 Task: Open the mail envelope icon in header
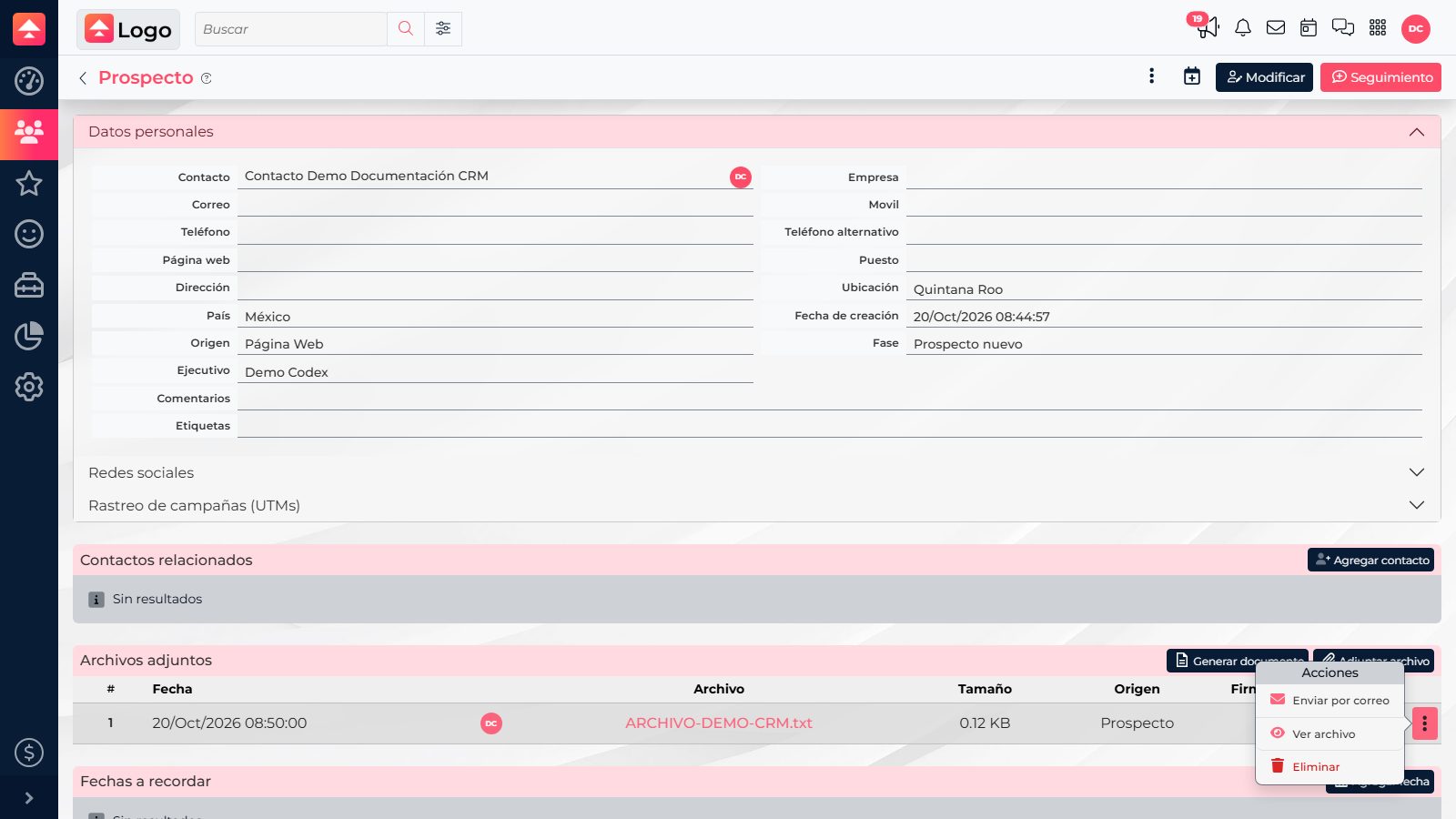pyautogui.click(x=1276, y=28)
